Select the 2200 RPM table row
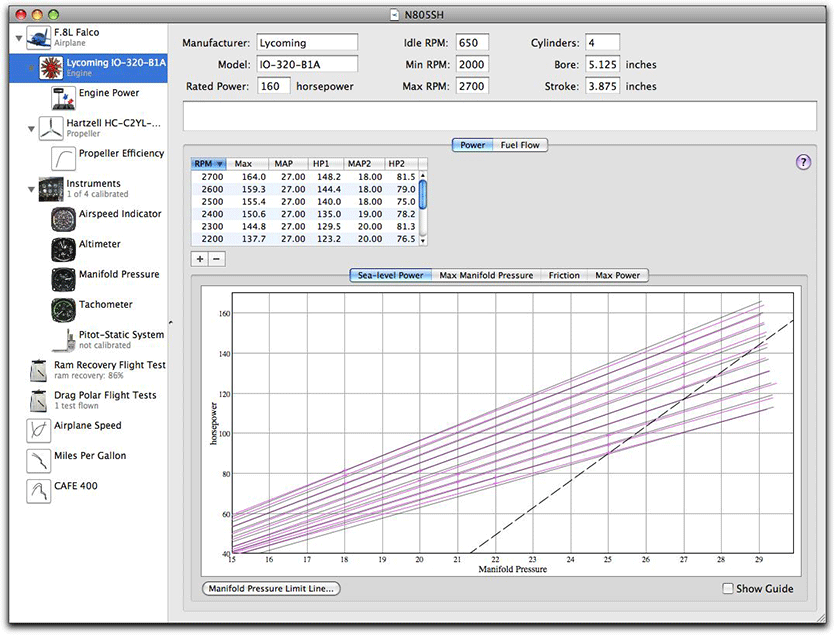This screenshot has width=835, height=635. [305, 239]
